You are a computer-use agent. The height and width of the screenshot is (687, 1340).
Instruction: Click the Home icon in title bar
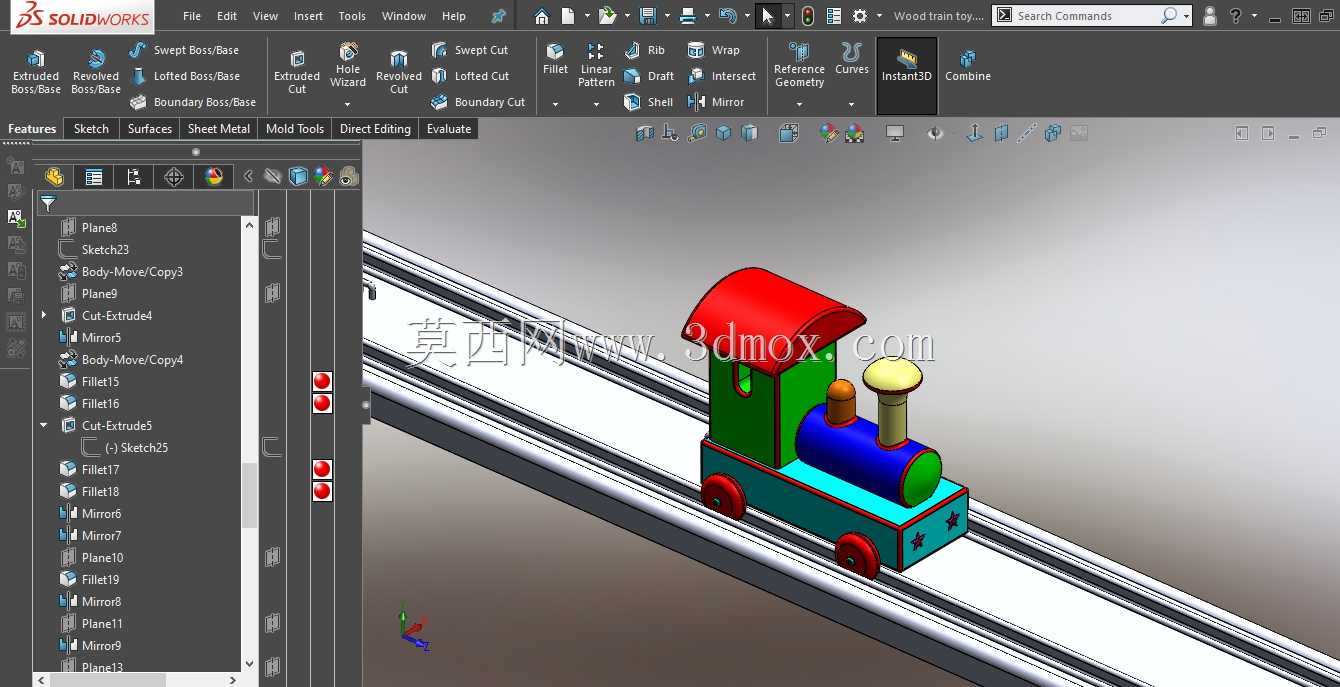tap(541, 16)
